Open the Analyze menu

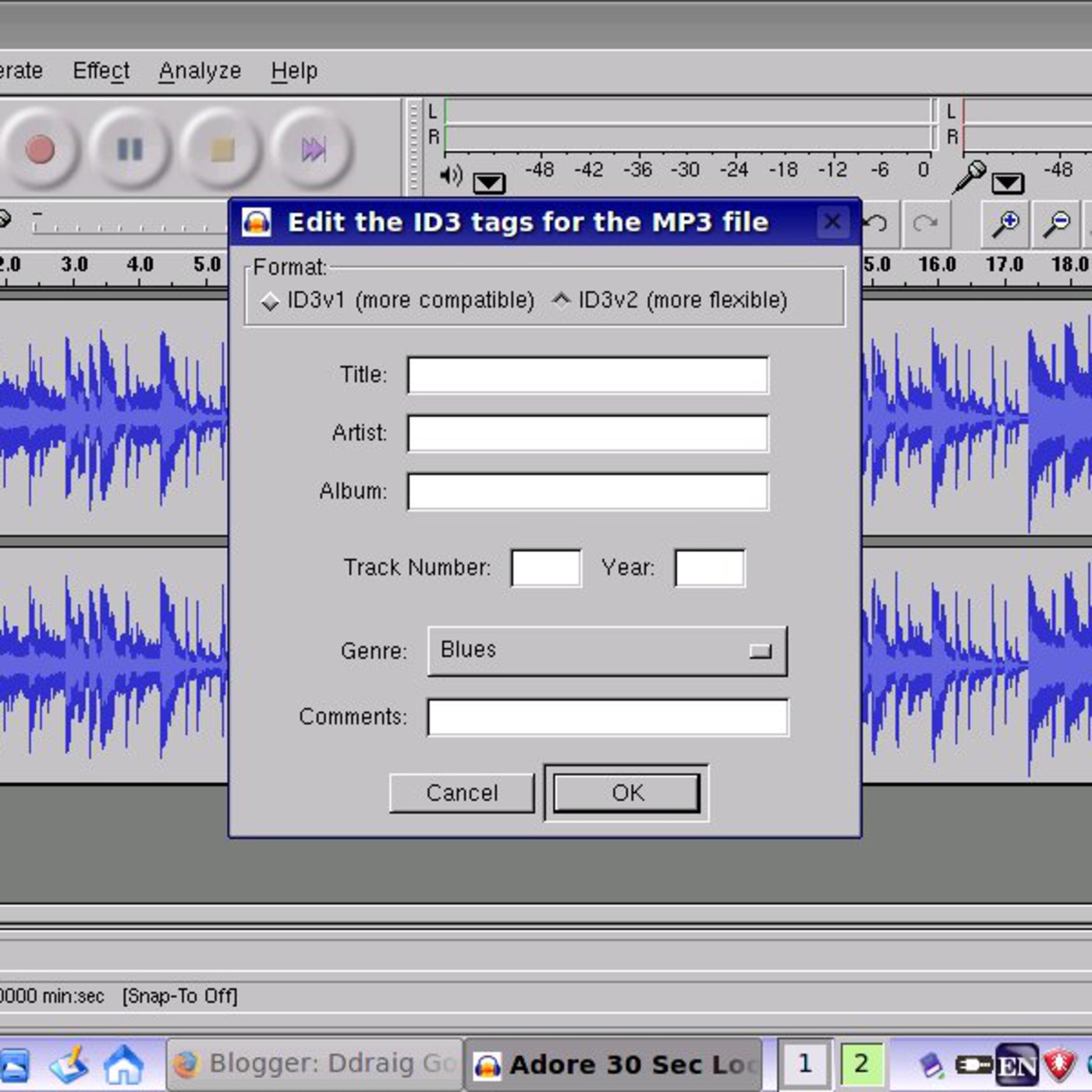[x=200, y=71]
